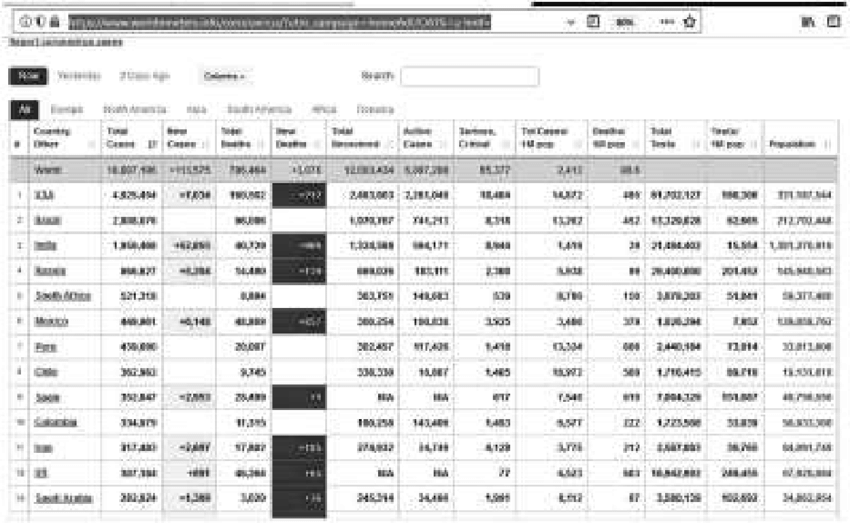Viewport: 850px width, 523px height.
Task: Open the Columns dropdown
Action: [224, 76]
